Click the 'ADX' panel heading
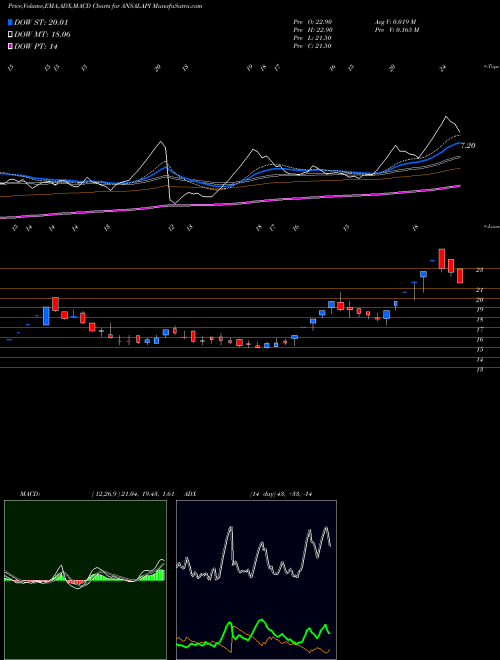The image size is (500, 660). [190, 494]
